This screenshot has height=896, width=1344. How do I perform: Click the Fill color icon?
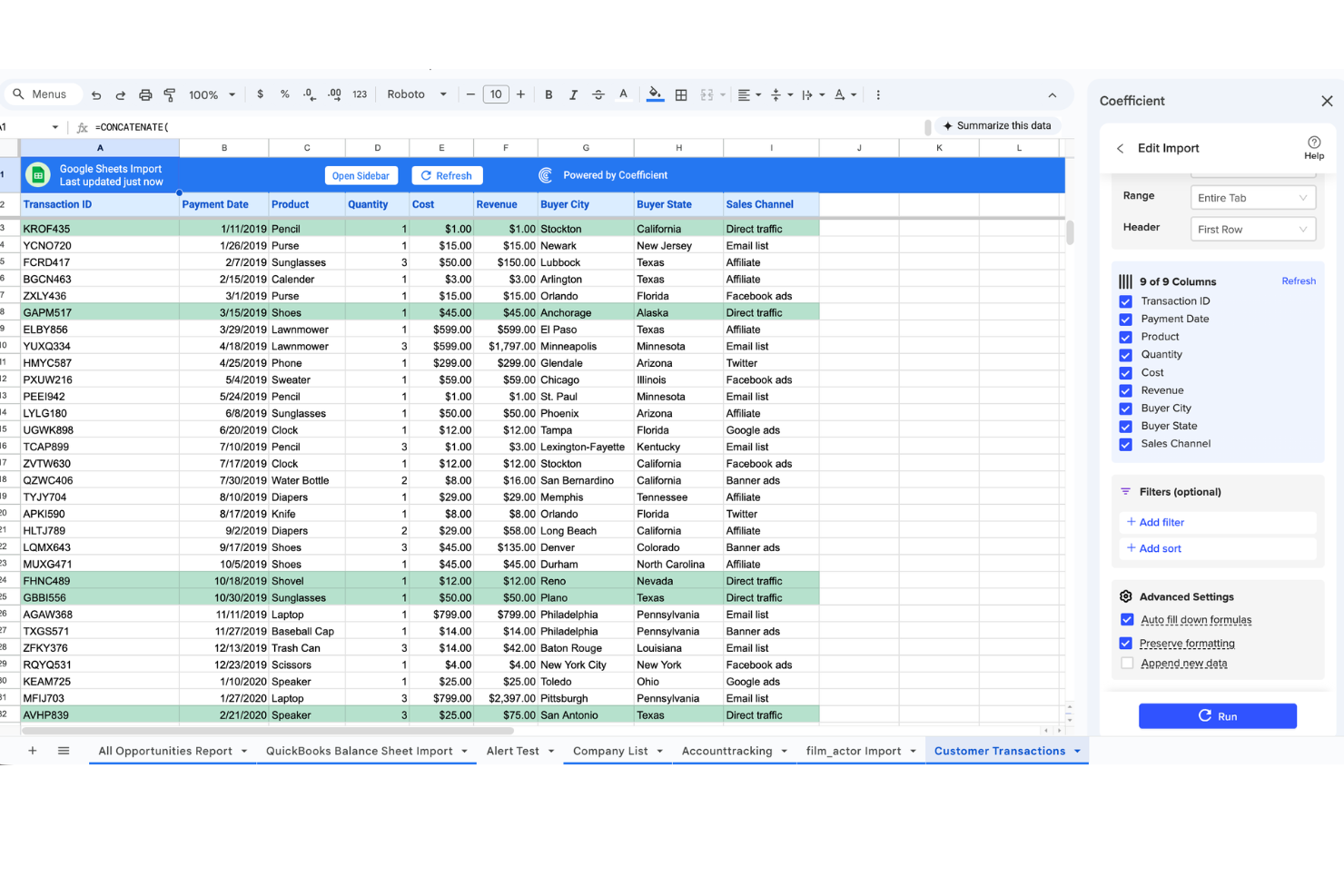pyautogui.click(x=656, y=94)
